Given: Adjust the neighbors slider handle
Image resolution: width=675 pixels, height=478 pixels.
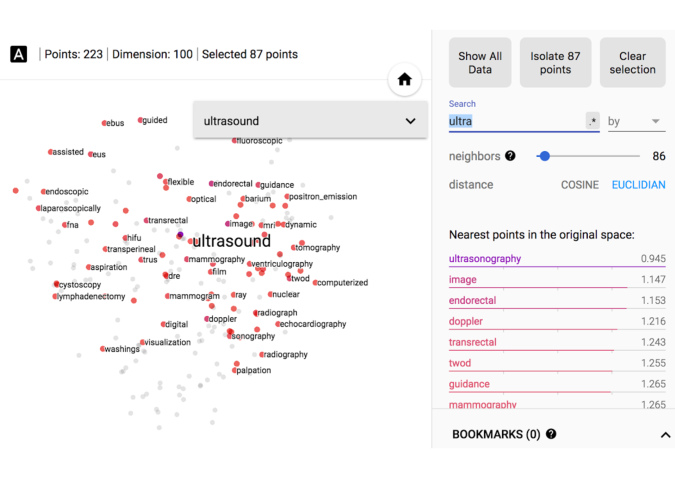Looking at the screenshot, I should click(x=545, y=156).
